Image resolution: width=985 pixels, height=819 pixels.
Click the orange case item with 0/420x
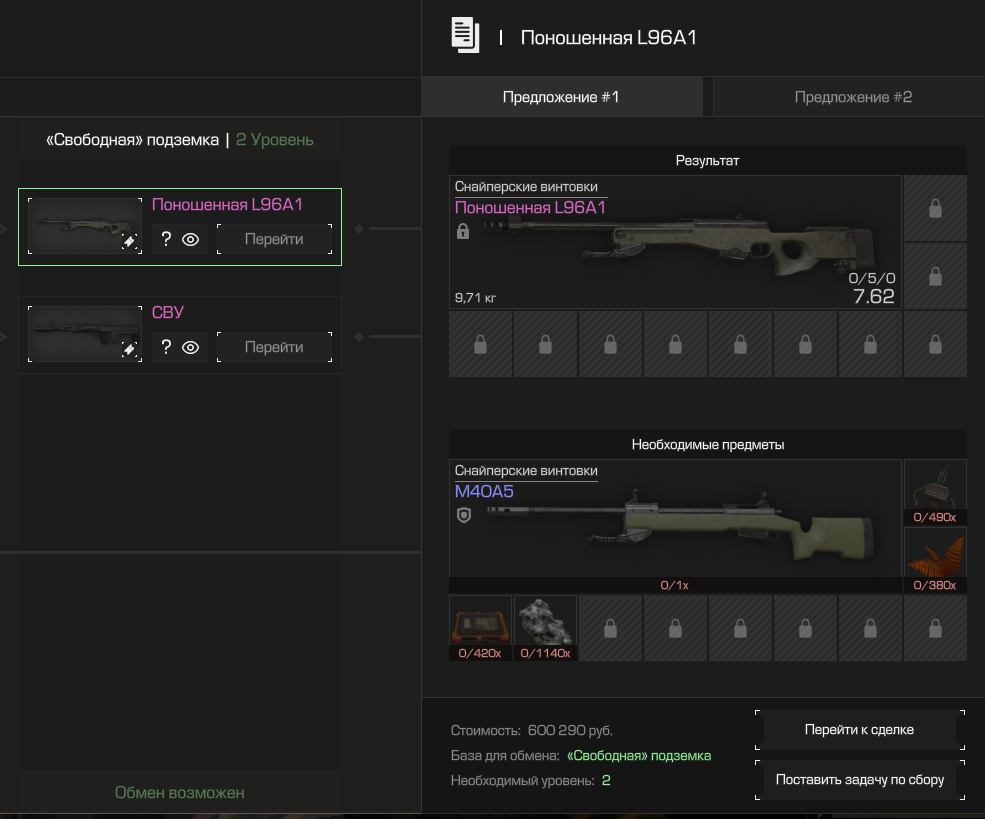(480, 627)
